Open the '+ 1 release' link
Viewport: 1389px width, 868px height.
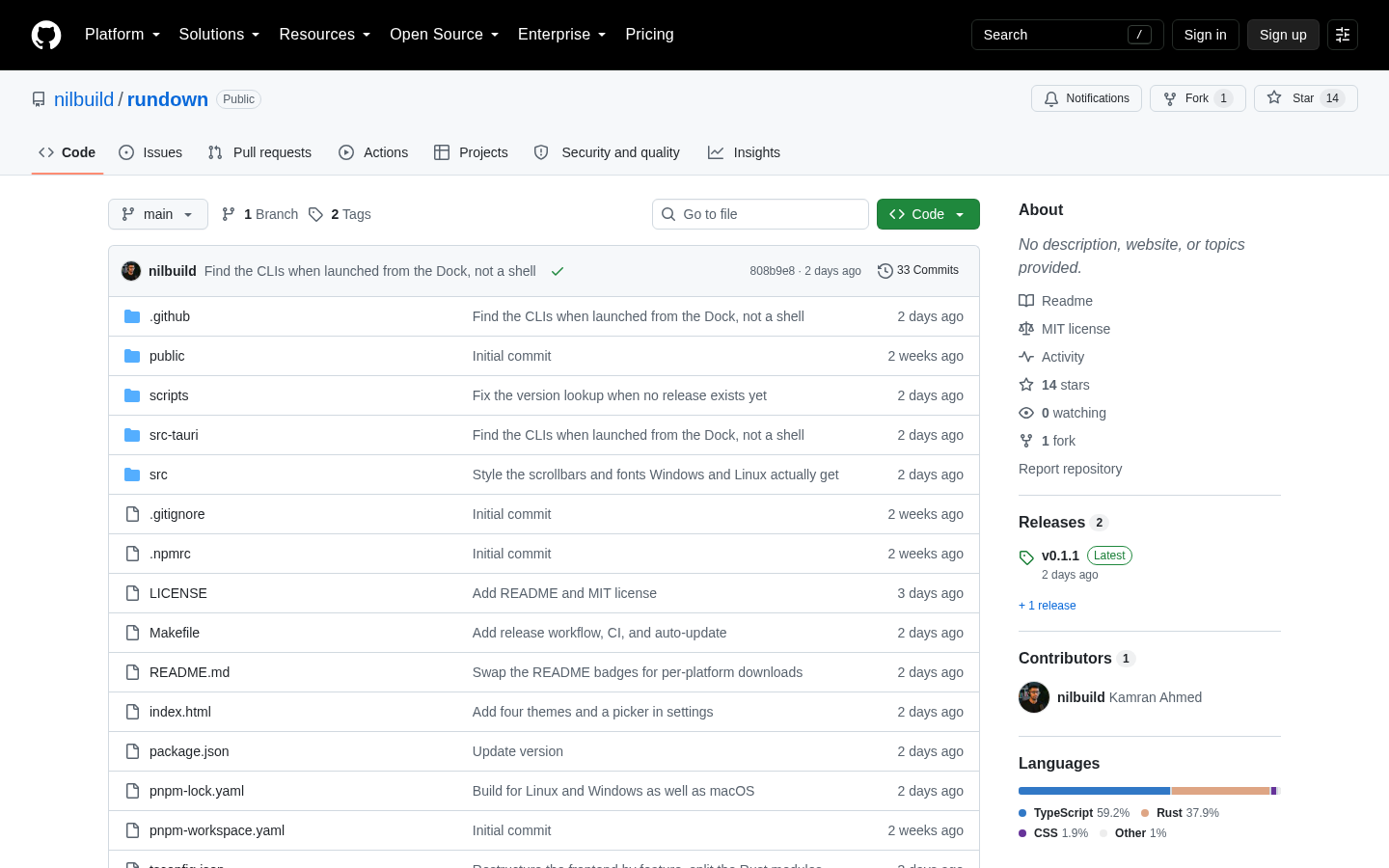coord(1048,606)
